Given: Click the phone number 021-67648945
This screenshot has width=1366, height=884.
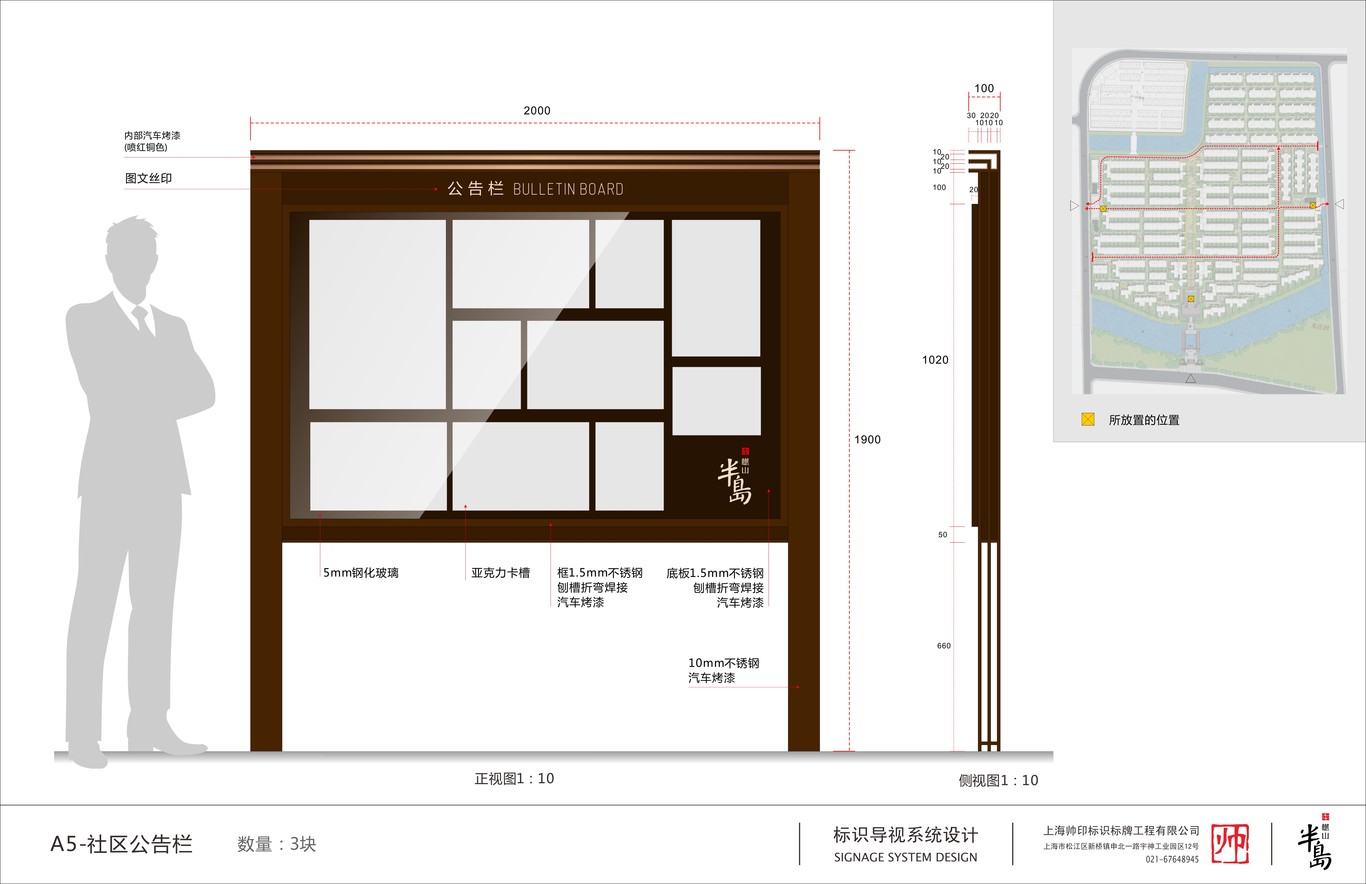Looking at the screenshot, I should pos(1172,860).
